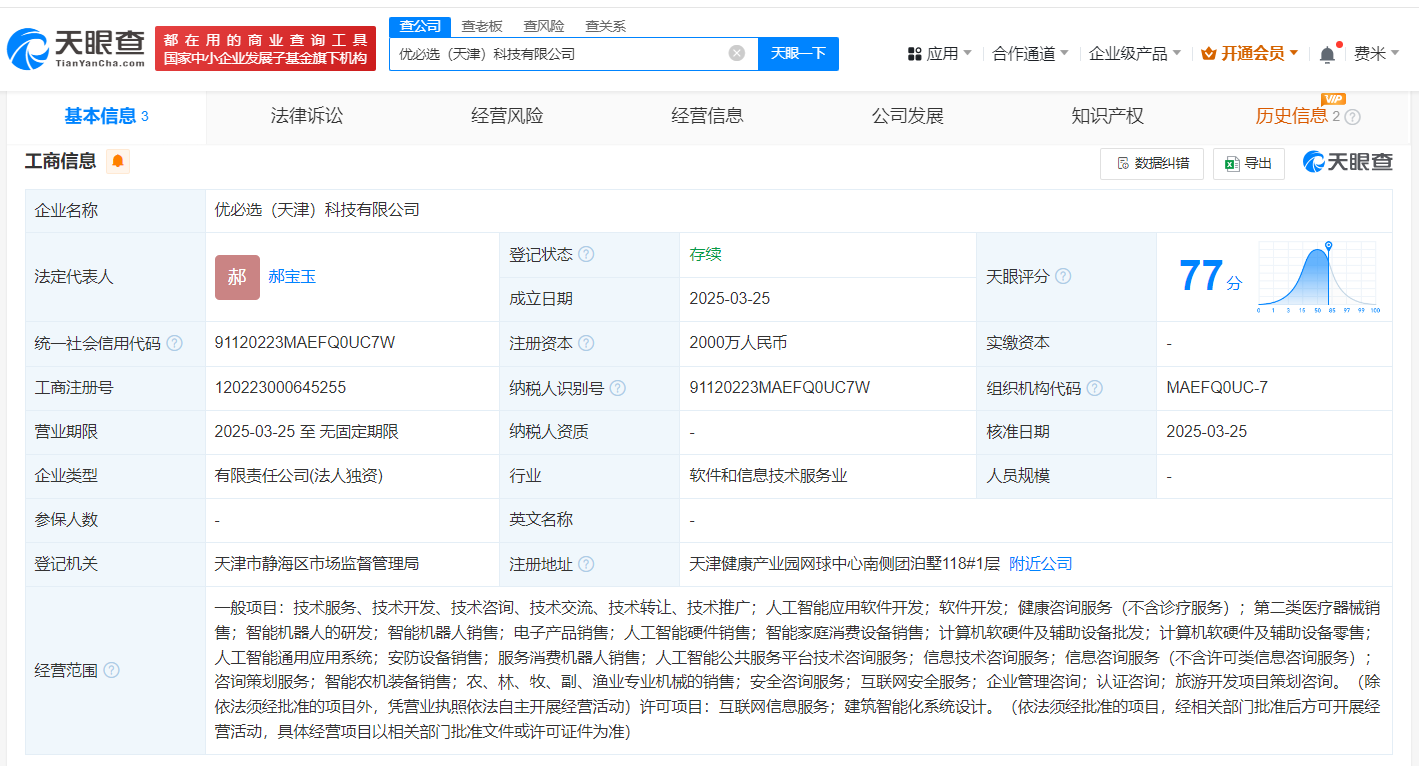This screenshot has width=1419, height=766.
Task: Select the 查老板 search tab
Action: pyautogui.click(x=482, y=26)
